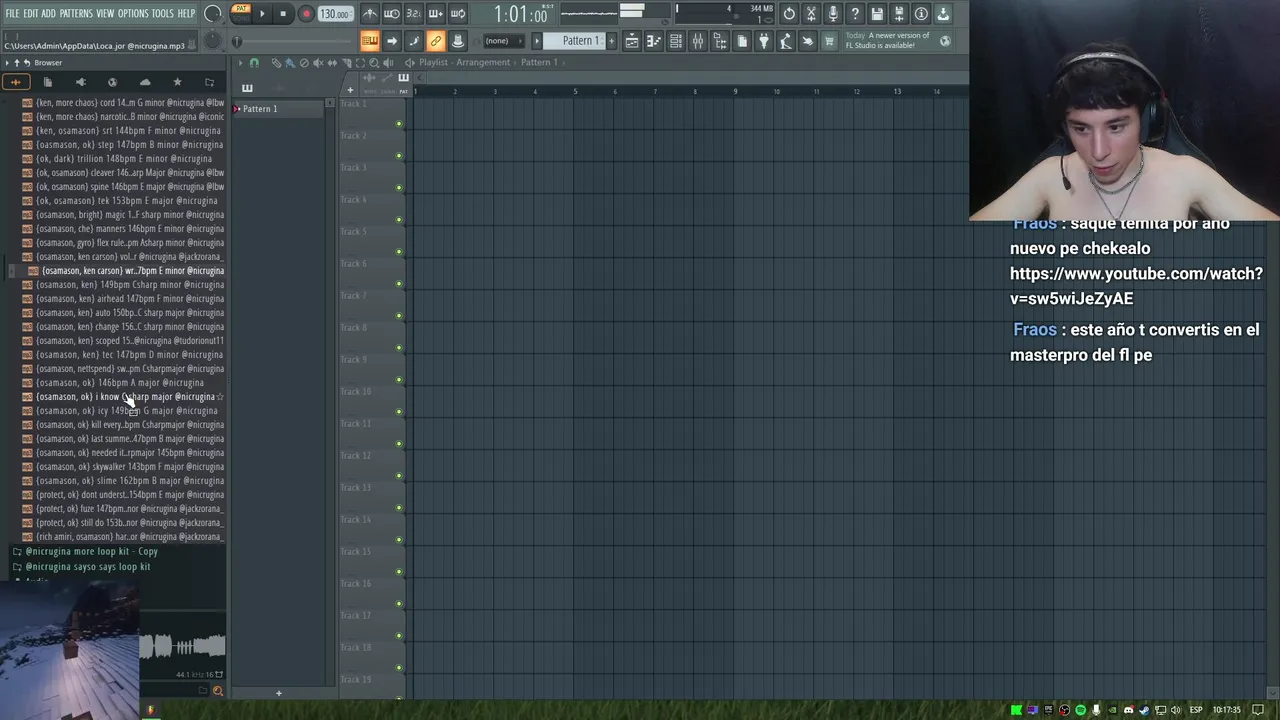Click the tempo field showing 130.000
Screen dimensions: 1280x720
pos(335,14)
